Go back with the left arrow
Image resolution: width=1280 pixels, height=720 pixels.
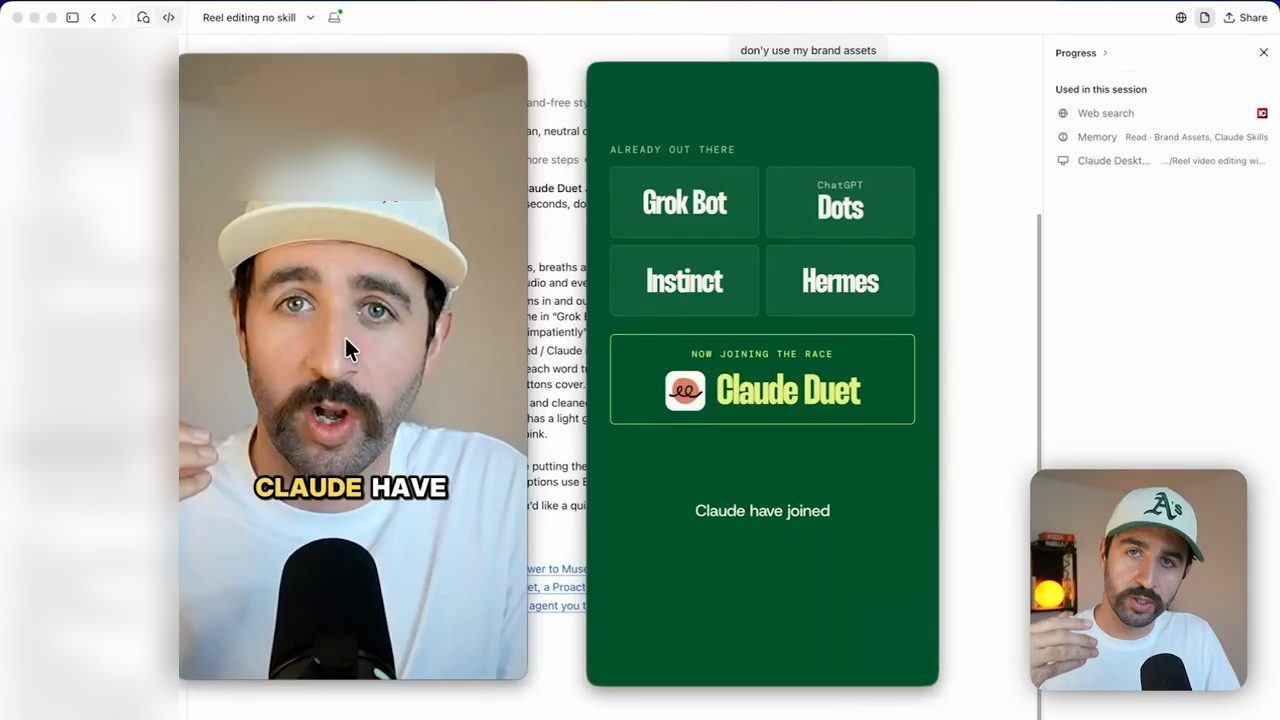pyautogui.click(x=93, y=18)
